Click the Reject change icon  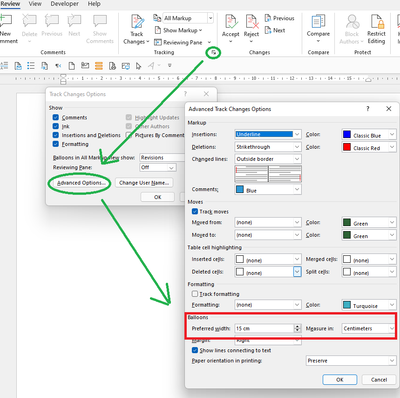[x=252, y=22]
